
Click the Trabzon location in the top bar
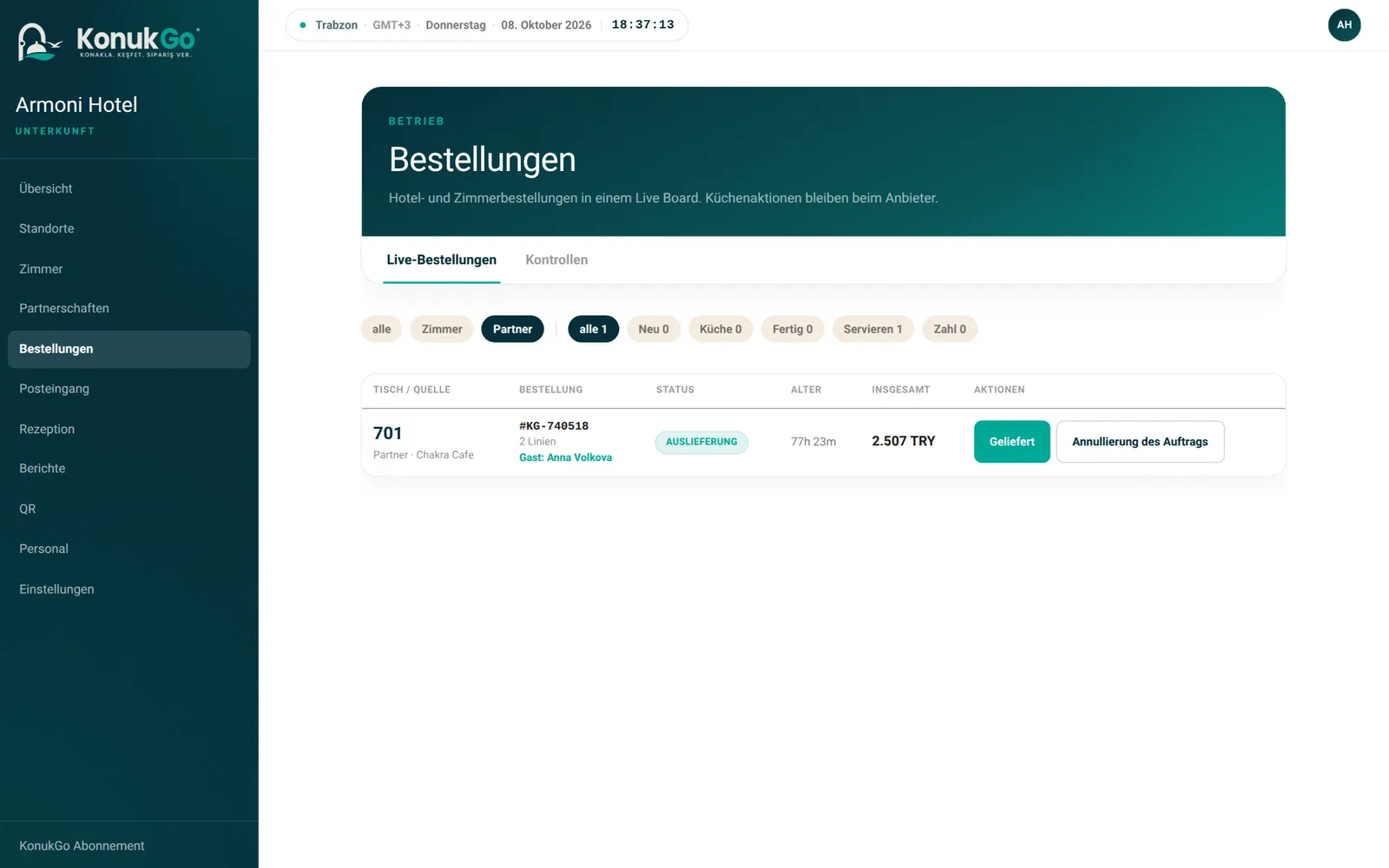[336, 25]
